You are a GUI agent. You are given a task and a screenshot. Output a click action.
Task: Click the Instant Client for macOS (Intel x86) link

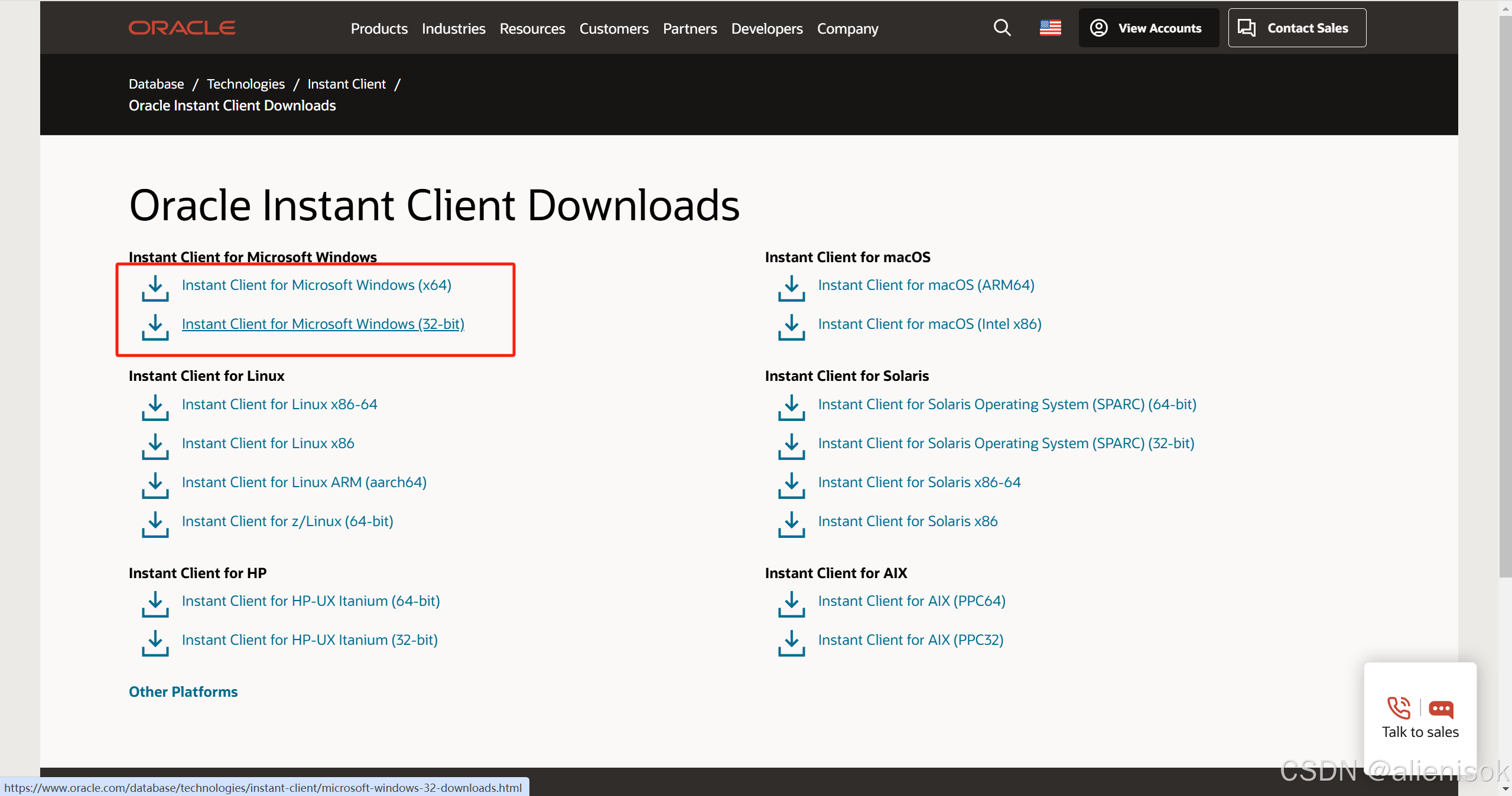(929, 324)
